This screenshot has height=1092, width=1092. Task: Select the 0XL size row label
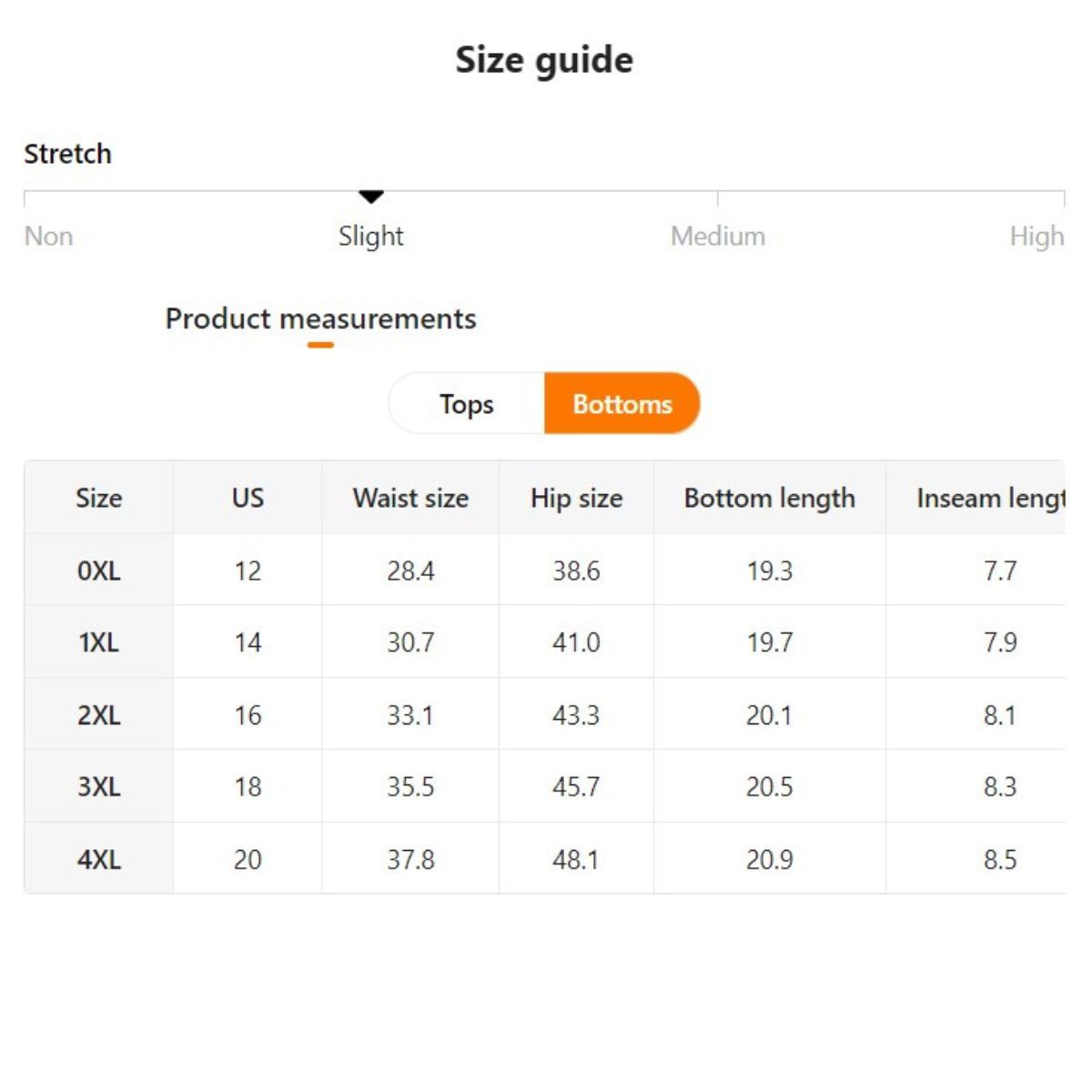coord(98,571)
